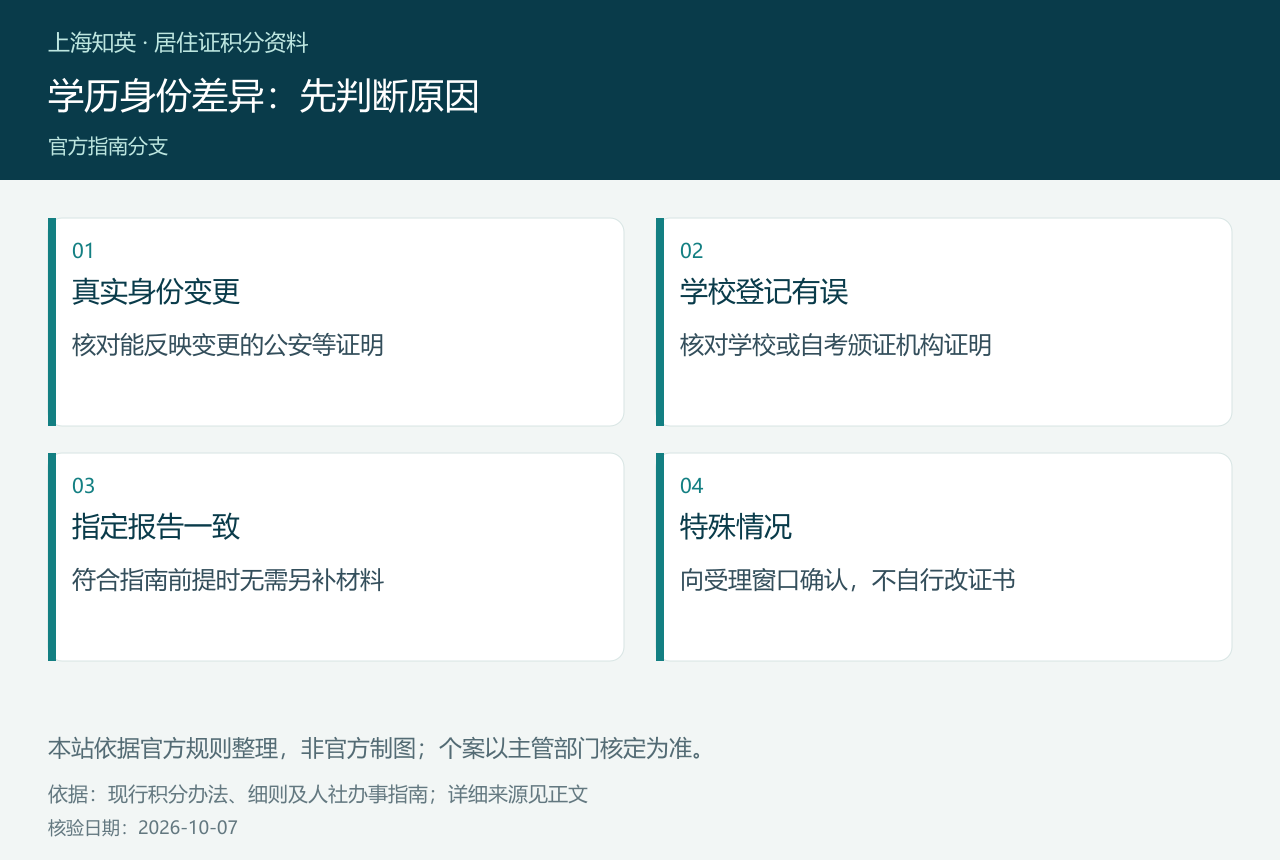Open the 真实身份变更 card heading
Viewport: 1280px width, 860px height.
(x=156, y=292)
